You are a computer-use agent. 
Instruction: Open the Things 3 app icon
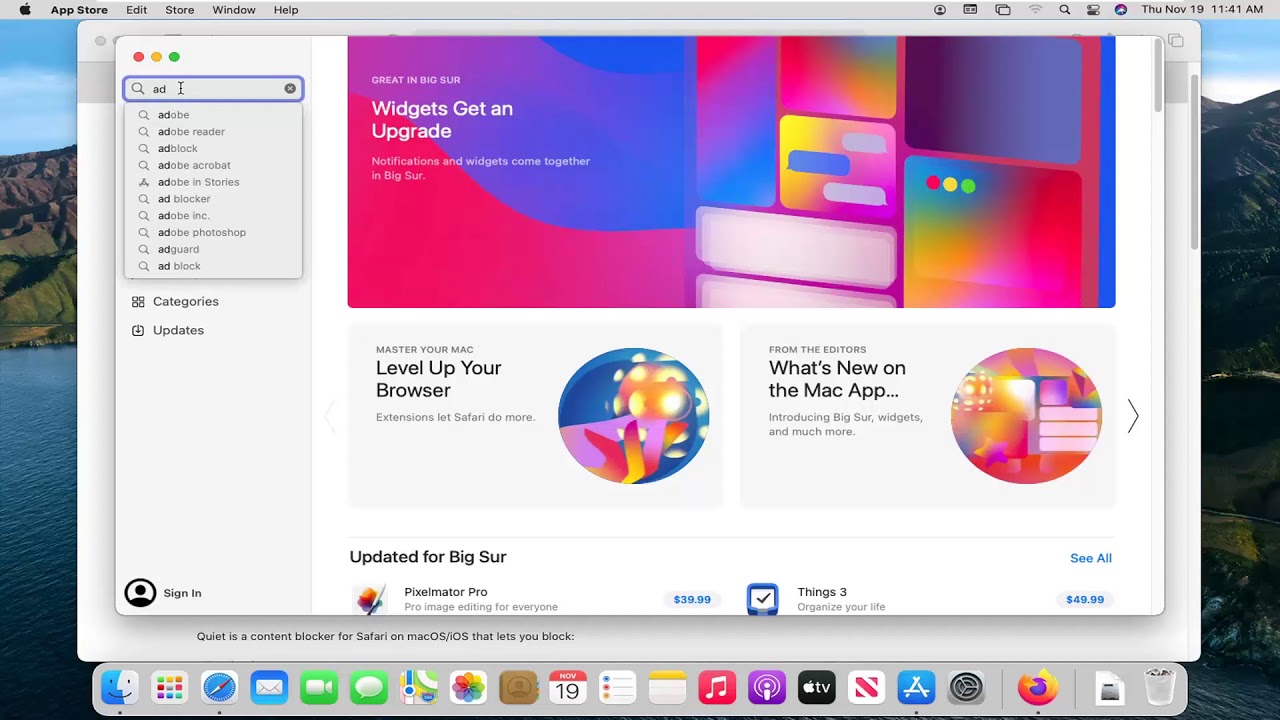coord(763,599)
